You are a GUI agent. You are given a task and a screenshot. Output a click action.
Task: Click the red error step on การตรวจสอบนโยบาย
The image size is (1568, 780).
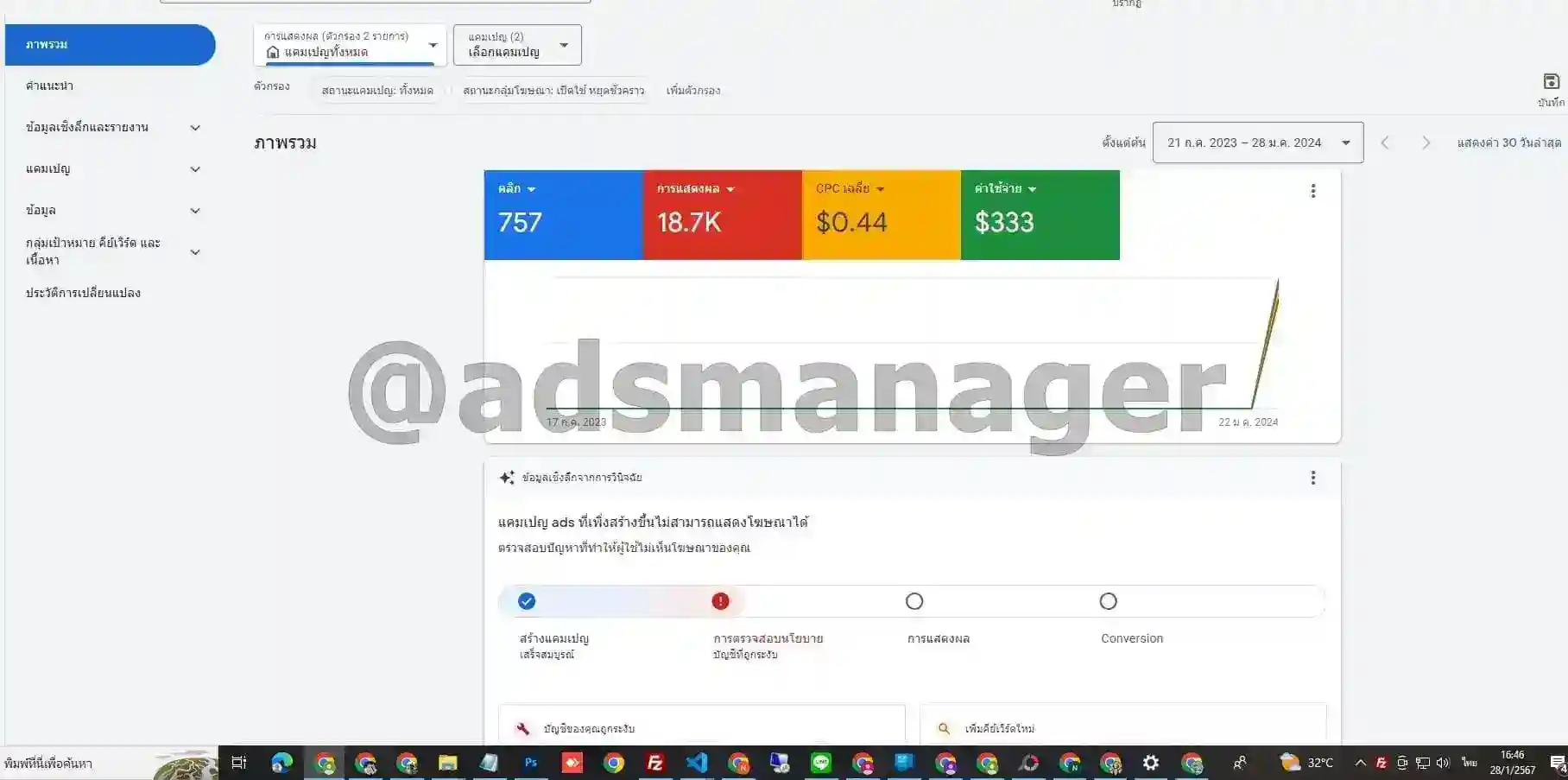coord(720,600)
